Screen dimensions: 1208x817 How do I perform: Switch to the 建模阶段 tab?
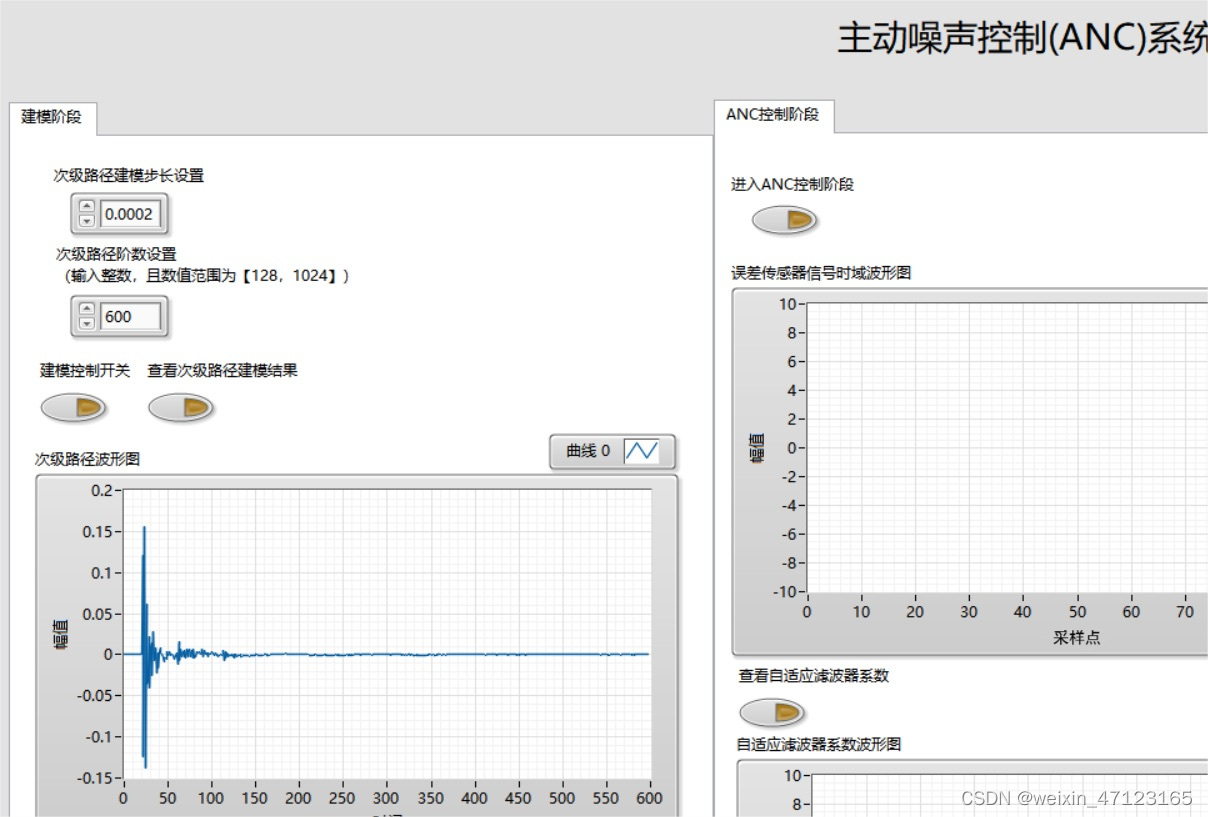[51, 116]
